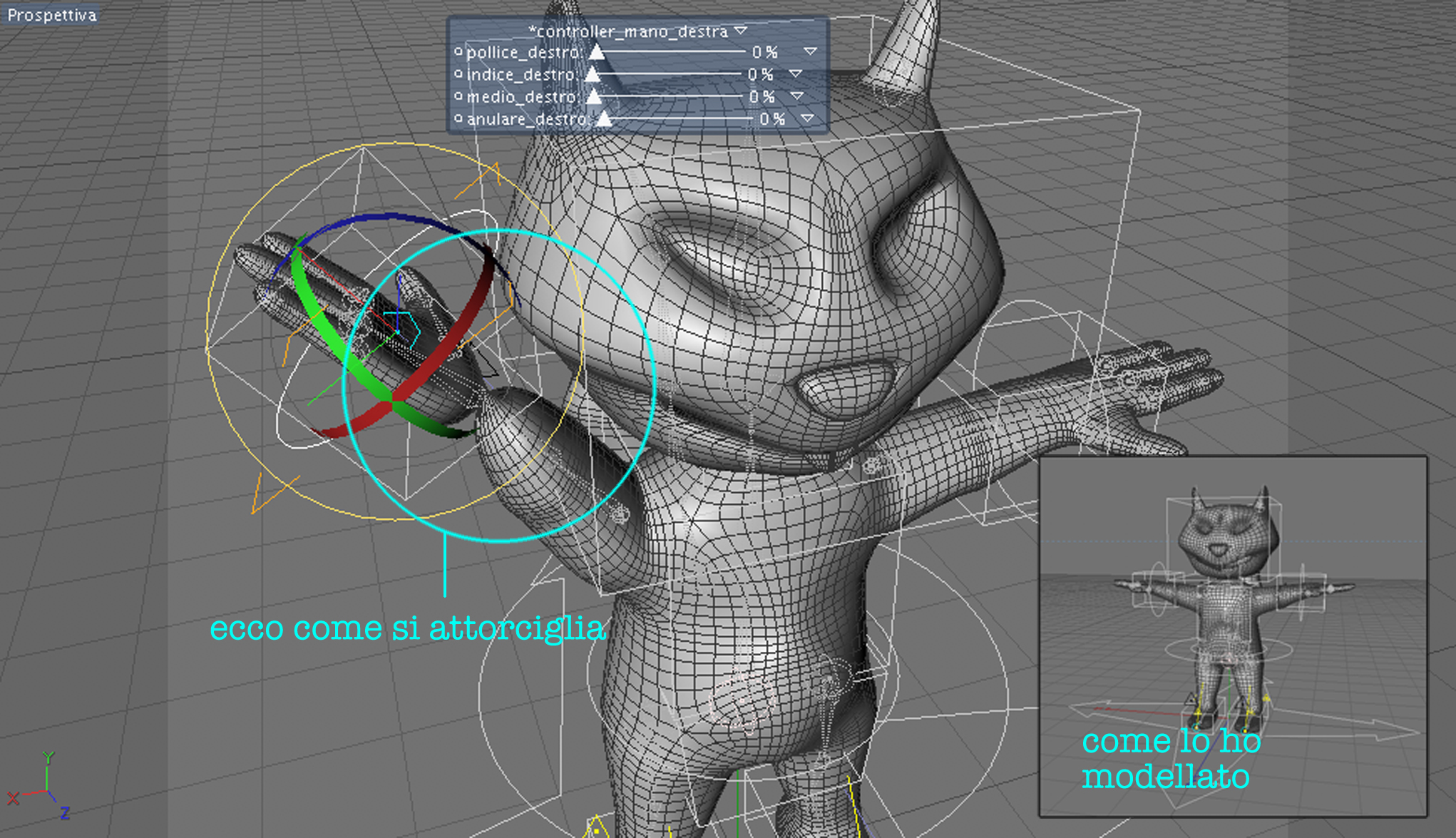Toggle keyframe dot for pollice_destro
The image size is (1456, 838).
tap(458, 51)
